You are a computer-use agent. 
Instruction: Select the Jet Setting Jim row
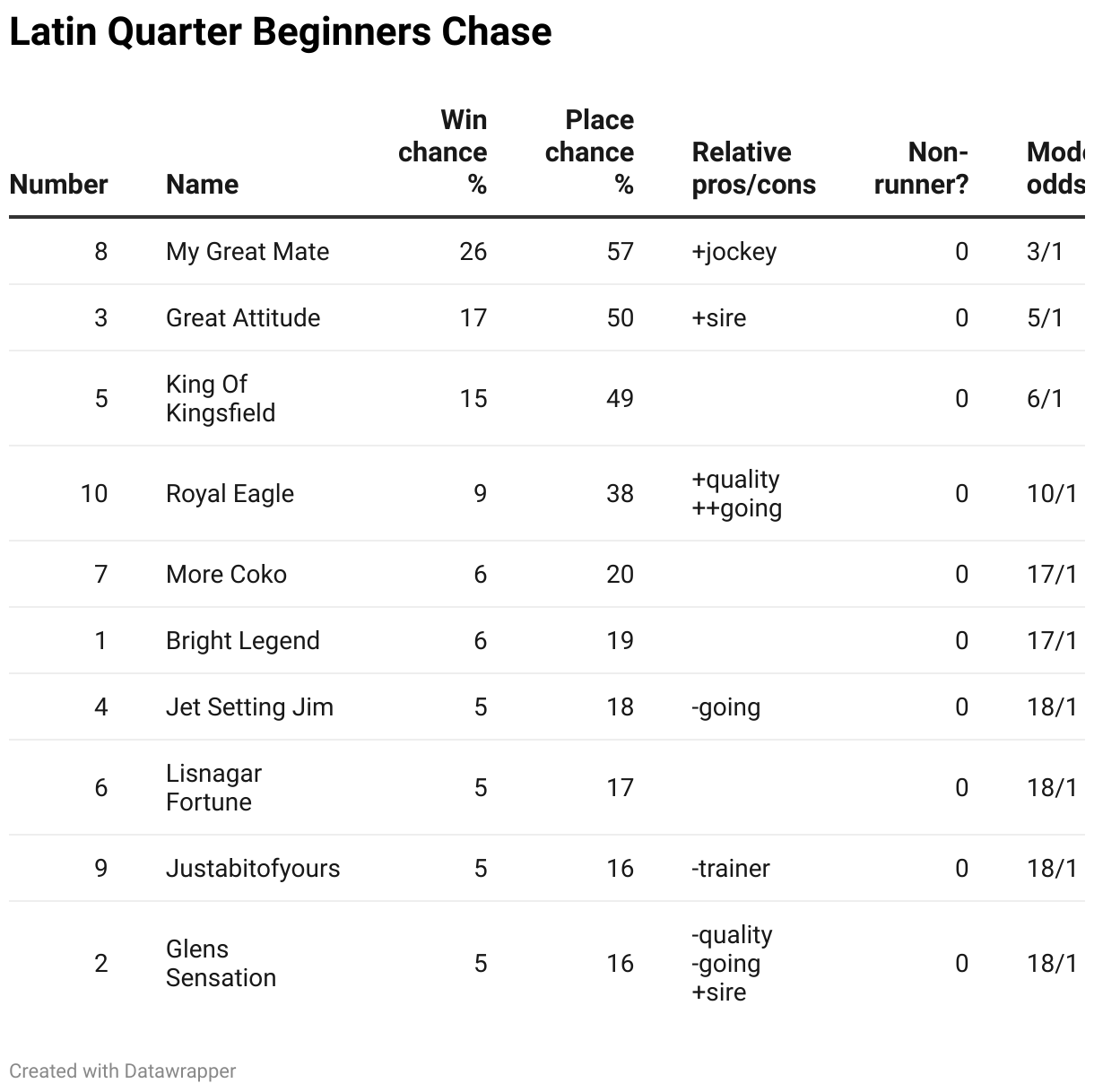point(547,706)
